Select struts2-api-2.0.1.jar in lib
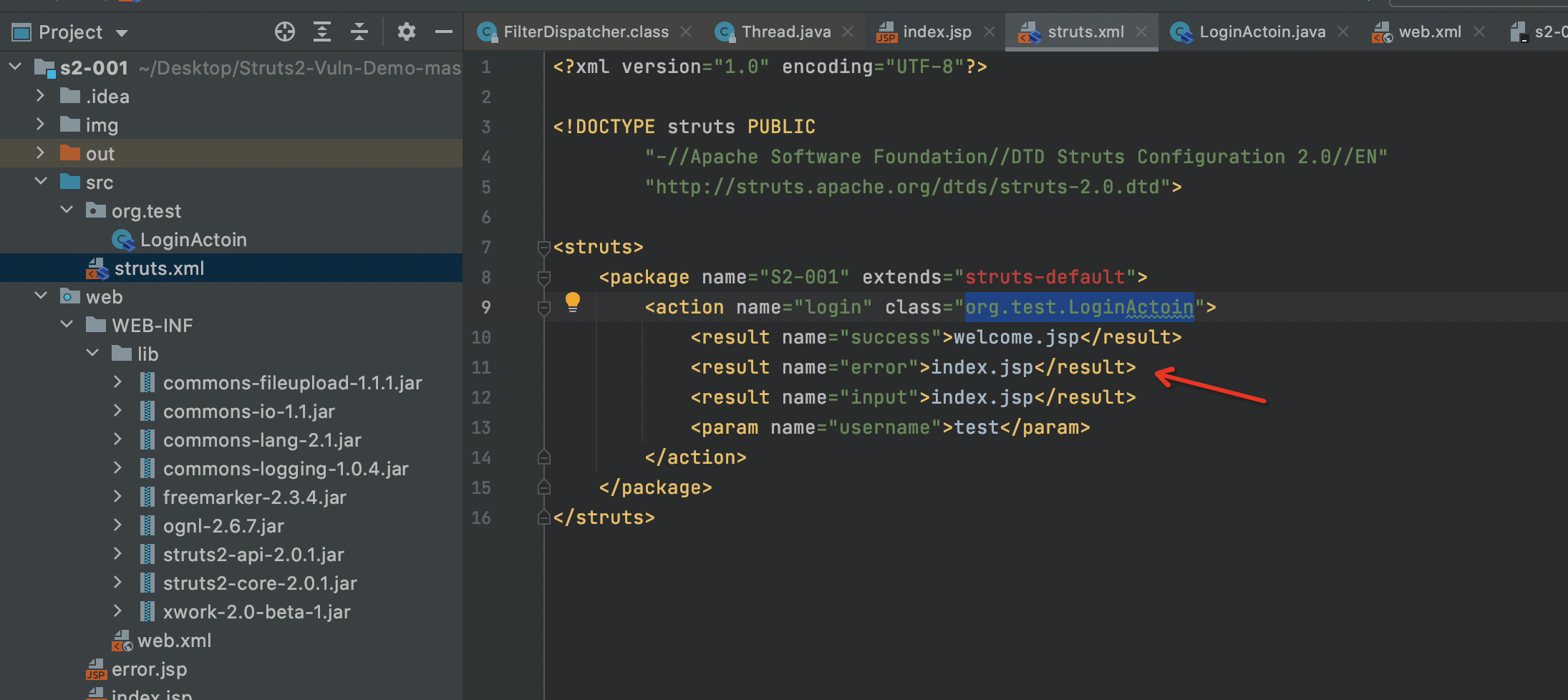The width and height of the screenshot is (1568, 700). (253, 555)
